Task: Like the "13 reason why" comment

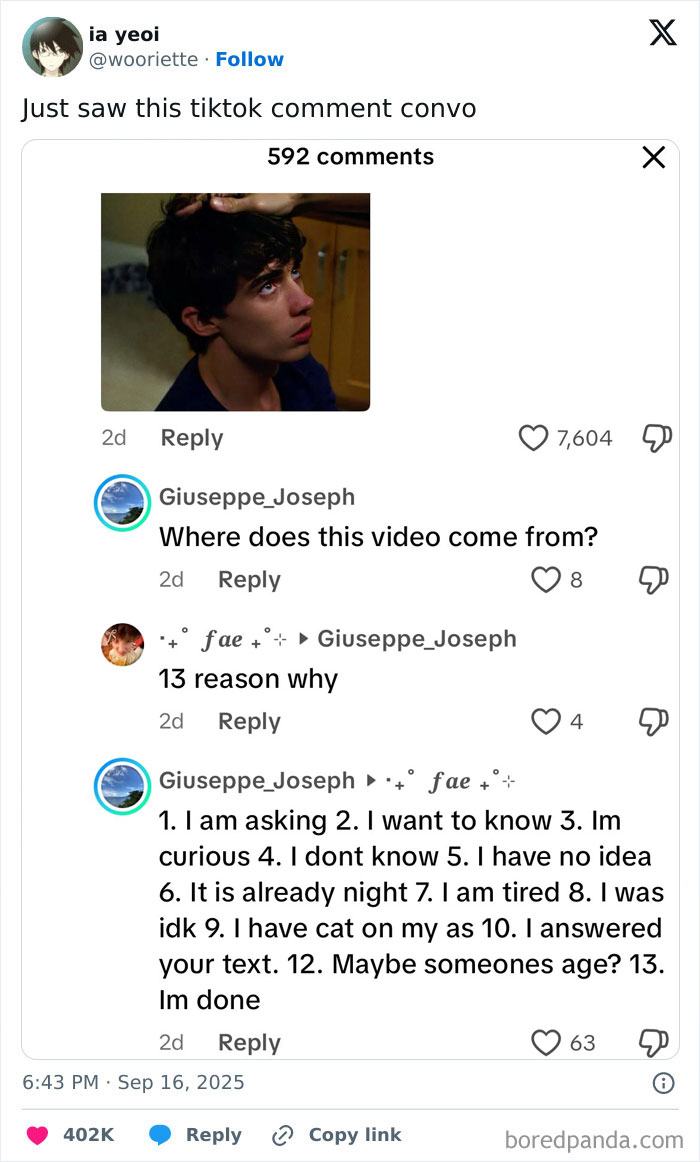Action: (x=546, y=721)
